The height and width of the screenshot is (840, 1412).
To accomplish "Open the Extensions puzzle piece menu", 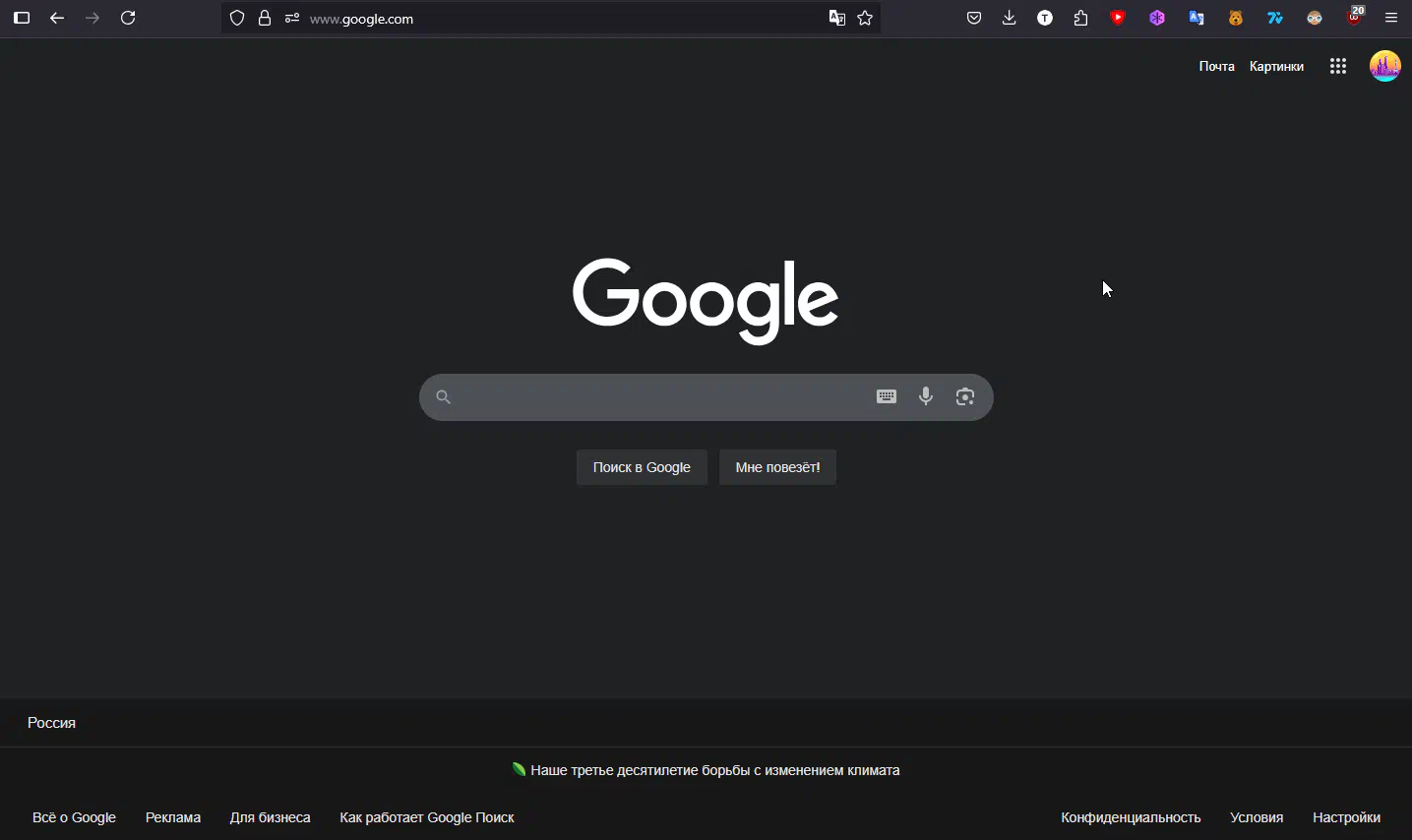I will pos(1080,18).
